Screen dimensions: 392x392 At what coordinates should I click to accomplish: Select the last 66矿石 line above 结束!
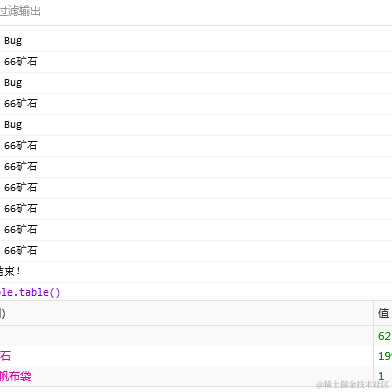[196, 251]
